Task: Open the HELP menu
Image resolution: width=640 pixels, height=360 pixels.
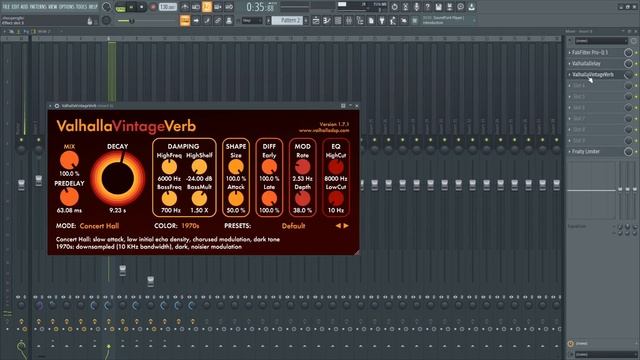Action: point(93,7)
